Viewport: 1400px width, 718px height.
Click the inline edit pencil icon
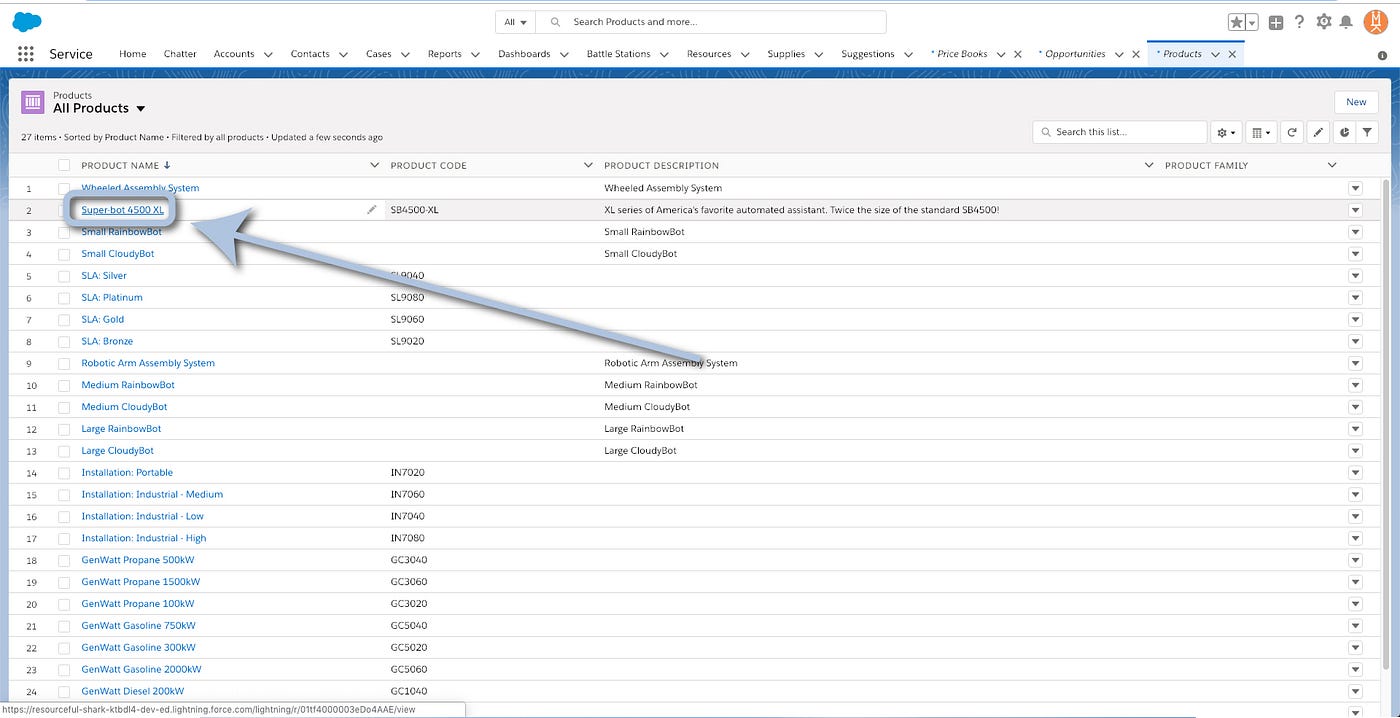(x=1318, y=132)
